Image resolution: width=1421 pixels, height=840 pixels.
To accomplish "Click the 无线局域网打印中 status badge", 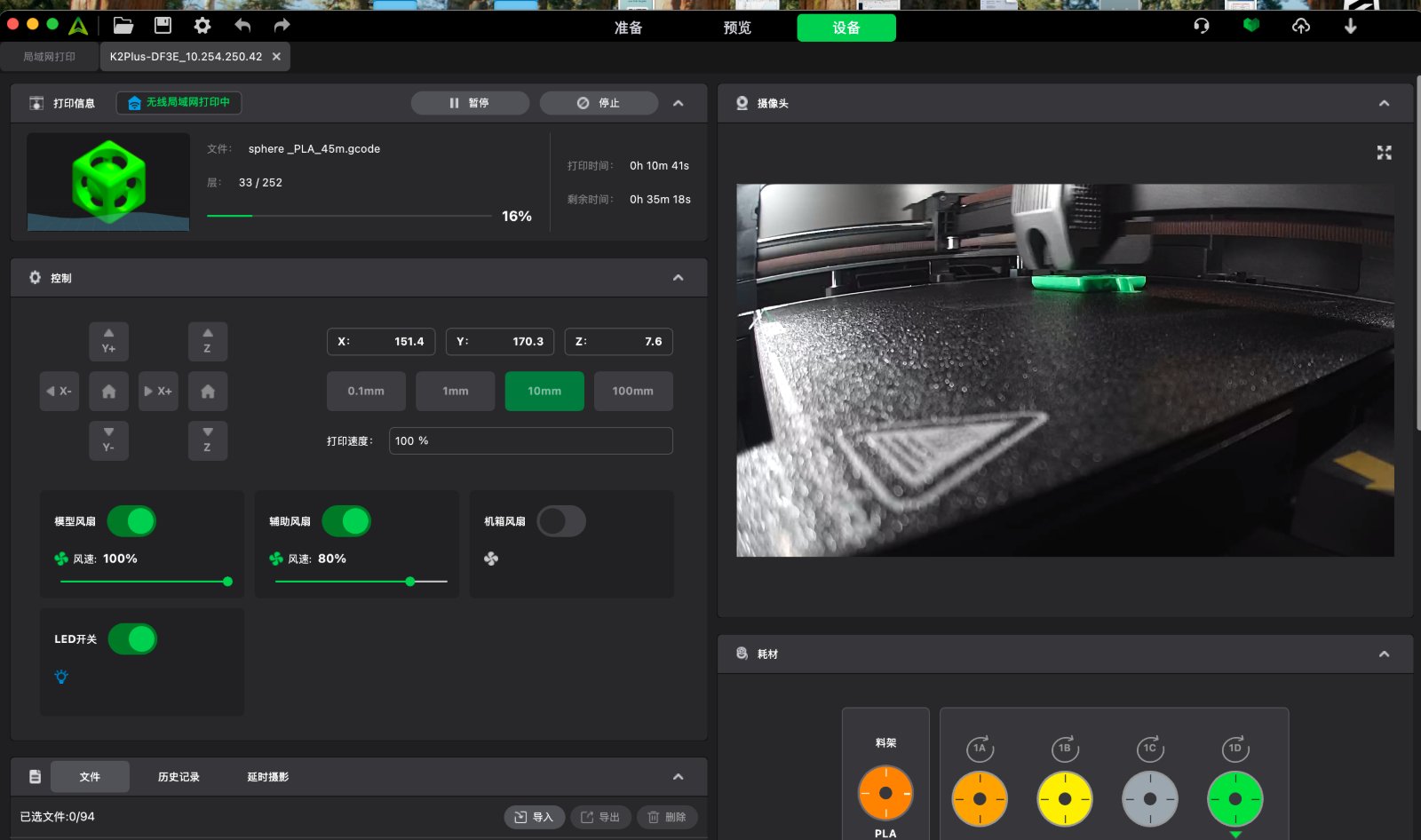I will [179, 103].
